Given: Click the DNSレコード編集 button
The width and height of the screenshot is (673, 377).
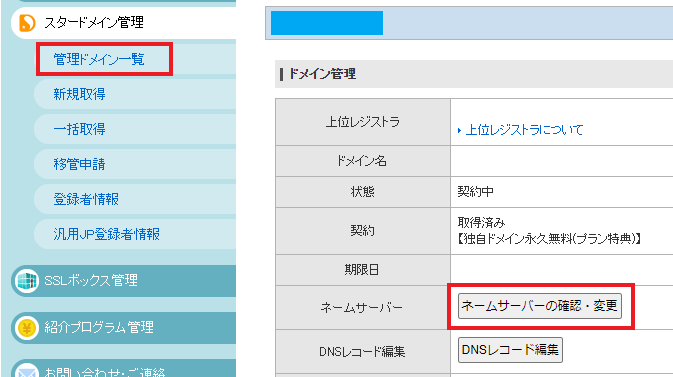Looking at the screenshot, I should (510, 350).
